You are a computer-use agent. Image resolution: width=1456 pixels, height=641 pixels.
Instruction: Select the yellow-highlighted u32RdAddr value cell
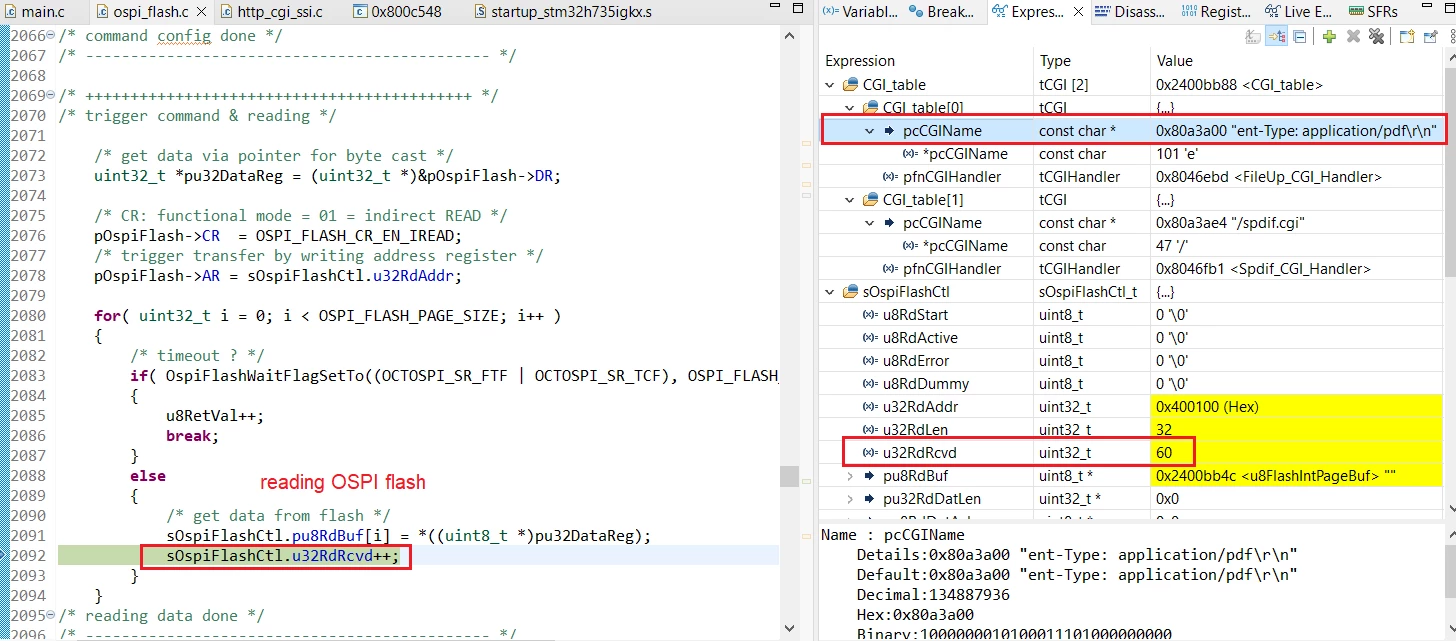click(x=1296, y=407)
